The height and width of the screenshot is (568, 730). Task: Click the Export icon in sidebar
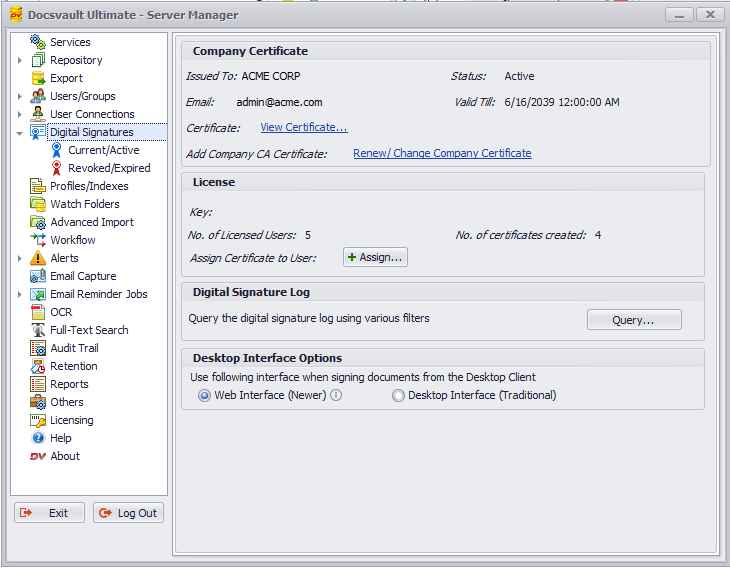click(x=38, y=78)
